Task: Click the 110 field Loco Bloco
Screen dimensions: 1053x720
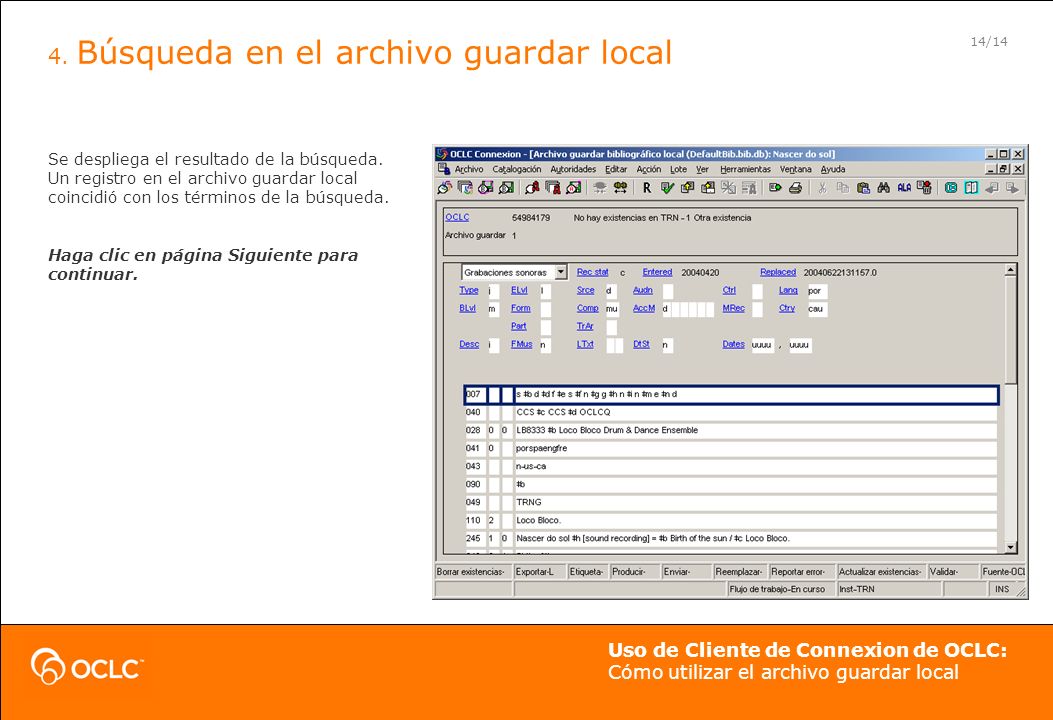Action: coord(756,521)
